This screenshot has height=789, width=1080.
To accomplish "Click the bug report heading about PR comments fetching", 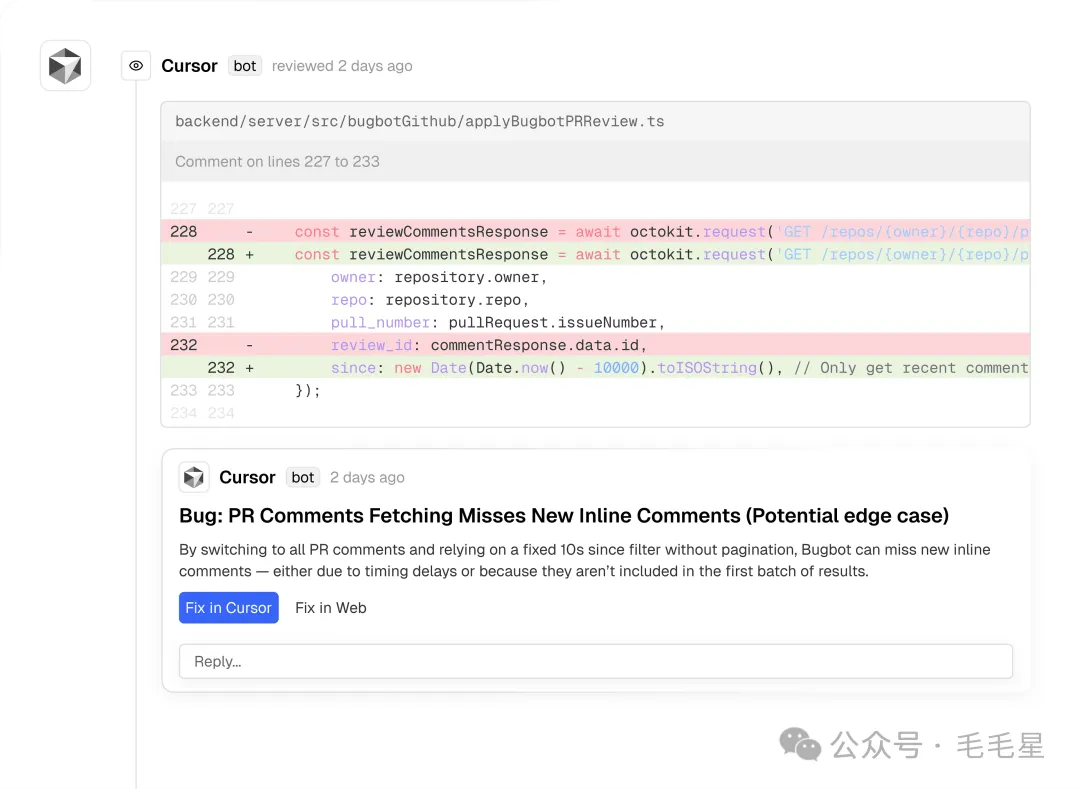I will (x=563, y=516).
